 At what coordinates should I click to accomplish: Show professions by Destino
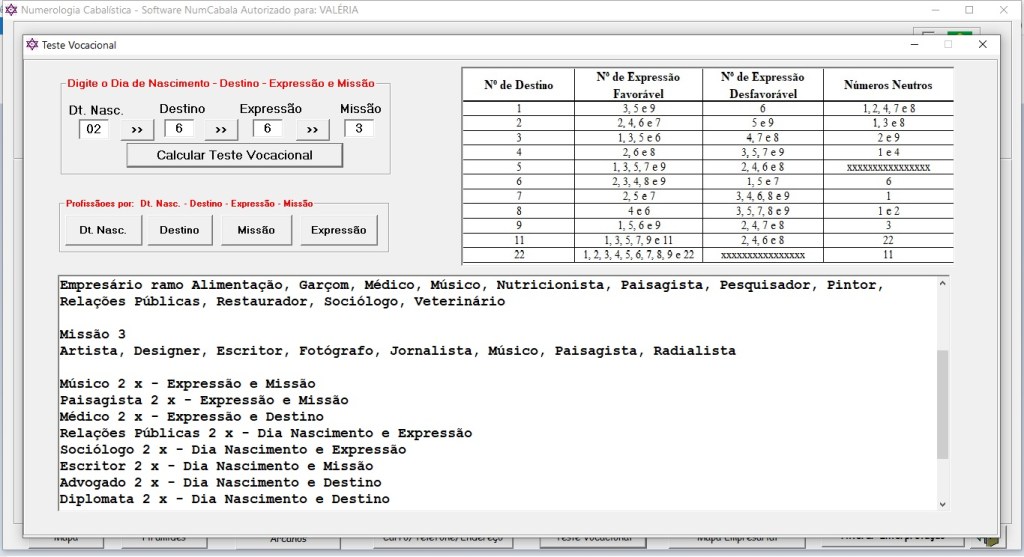click(x=179, y=230)
